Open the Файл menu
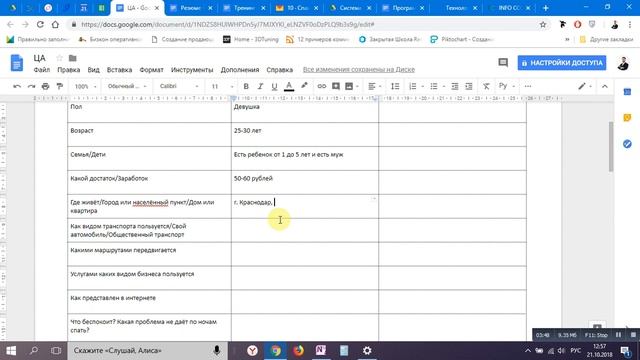This screenshot has width=640, height=360. click(x=42, y=70)
